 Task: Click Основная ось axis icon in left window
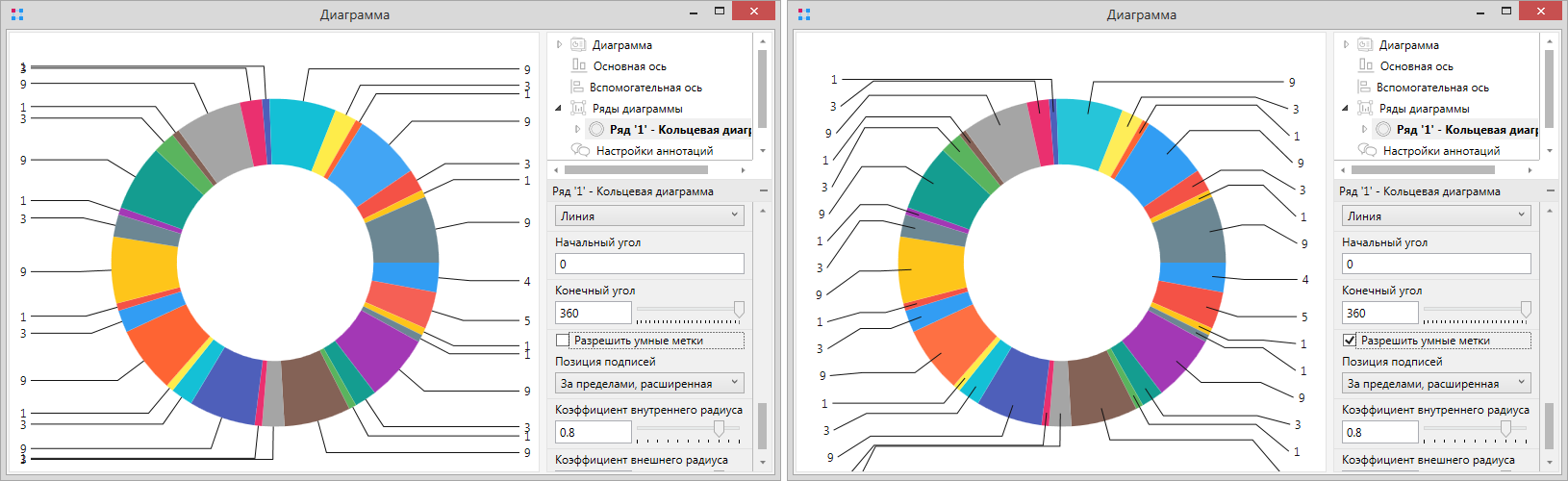[579, 65]
